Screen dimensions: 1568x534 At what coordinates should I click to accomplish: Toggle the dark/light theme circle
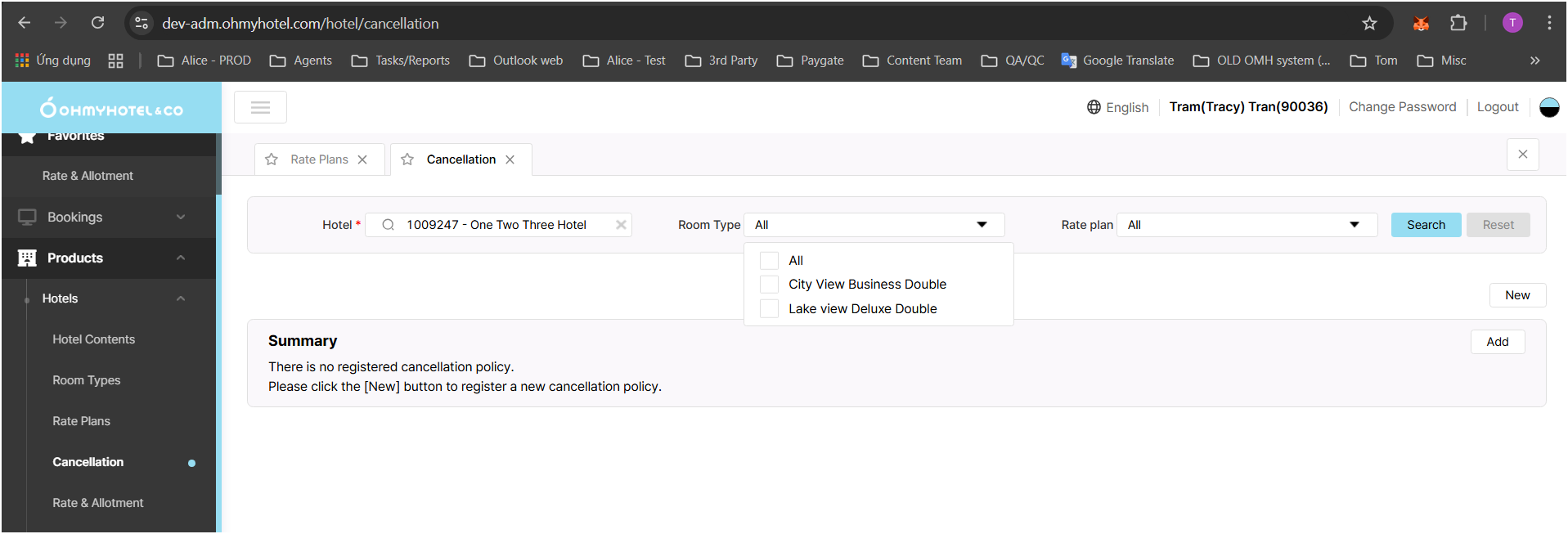[1549, 107]
